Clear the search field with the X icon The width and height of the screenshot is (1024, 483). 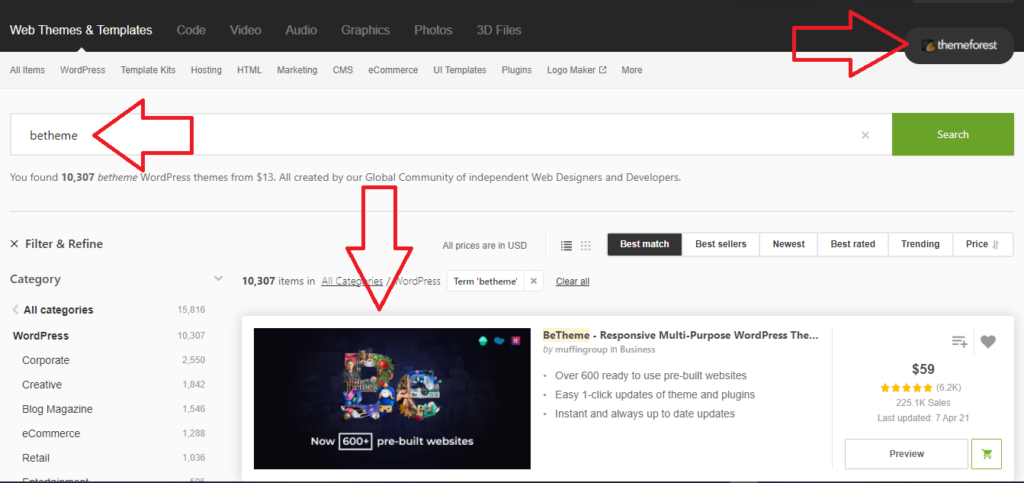pyautogui.click(x=865, y=135)
